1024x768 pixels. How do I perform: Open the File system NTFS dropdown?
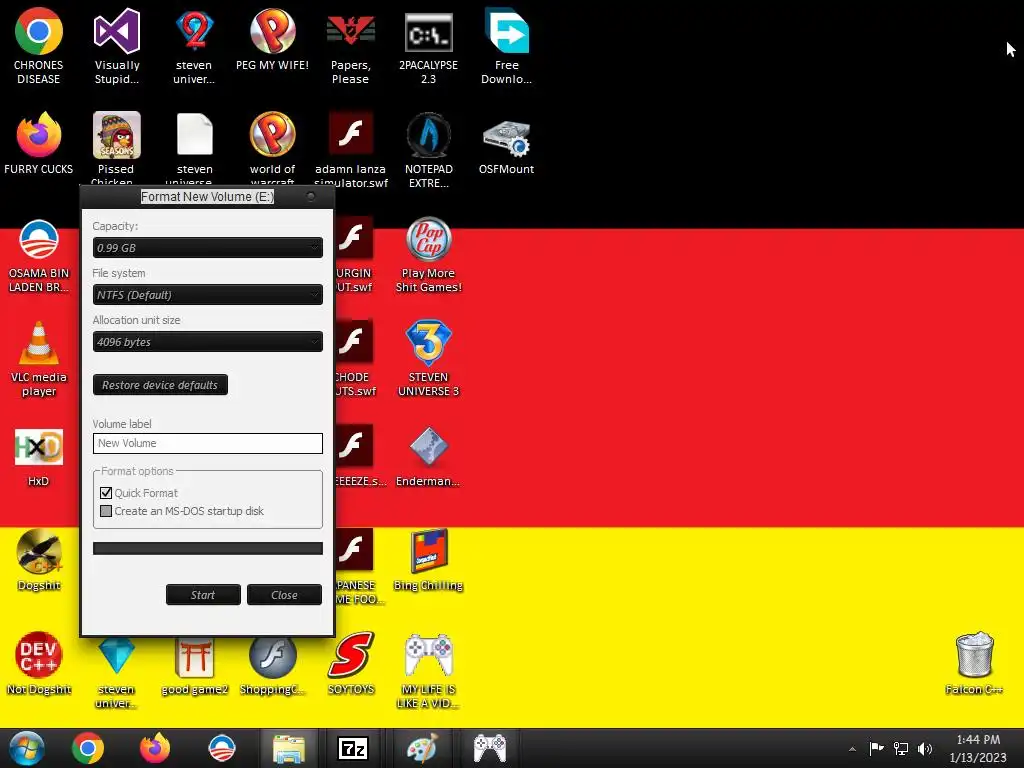pyautogui.click(x=208, y=295)
